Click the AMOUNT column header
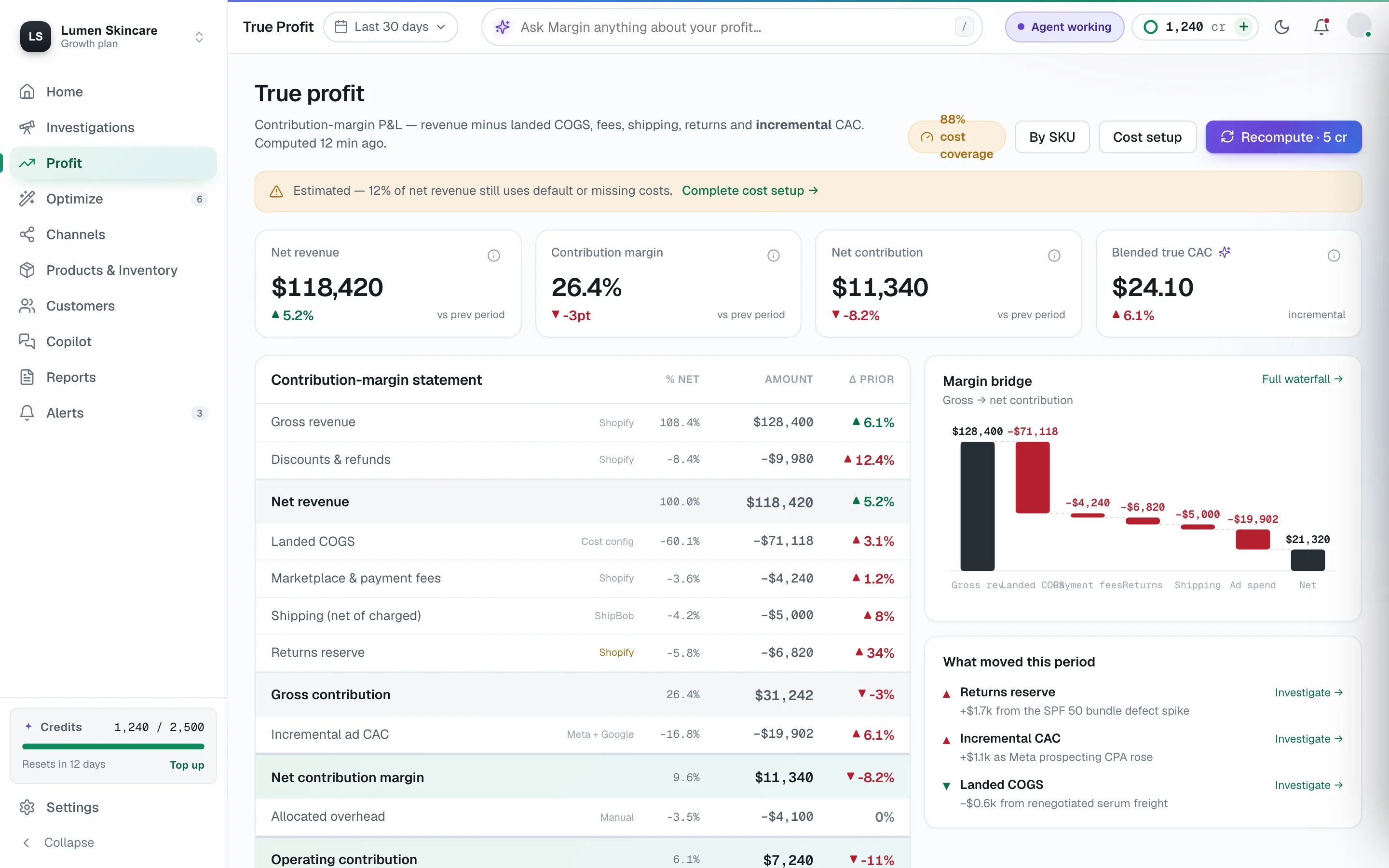Viewport: 1389px width, 868px height. 789,379
